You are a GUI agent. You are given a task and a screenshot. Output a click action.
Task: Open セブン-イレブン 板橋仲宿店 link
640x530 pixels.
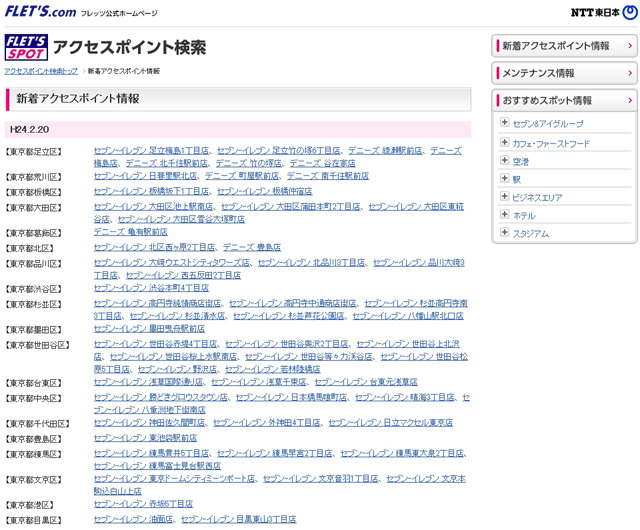tap(264, 192)
